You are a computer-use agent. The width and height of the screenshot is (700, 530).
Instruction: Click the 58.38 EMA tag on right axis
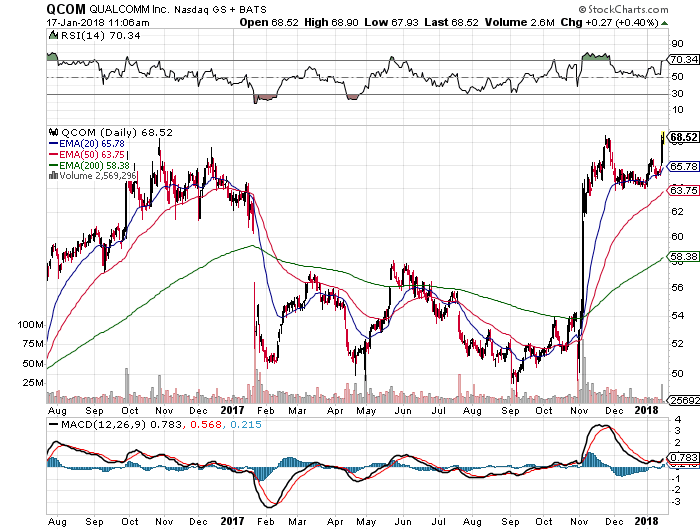pos(684,257)
